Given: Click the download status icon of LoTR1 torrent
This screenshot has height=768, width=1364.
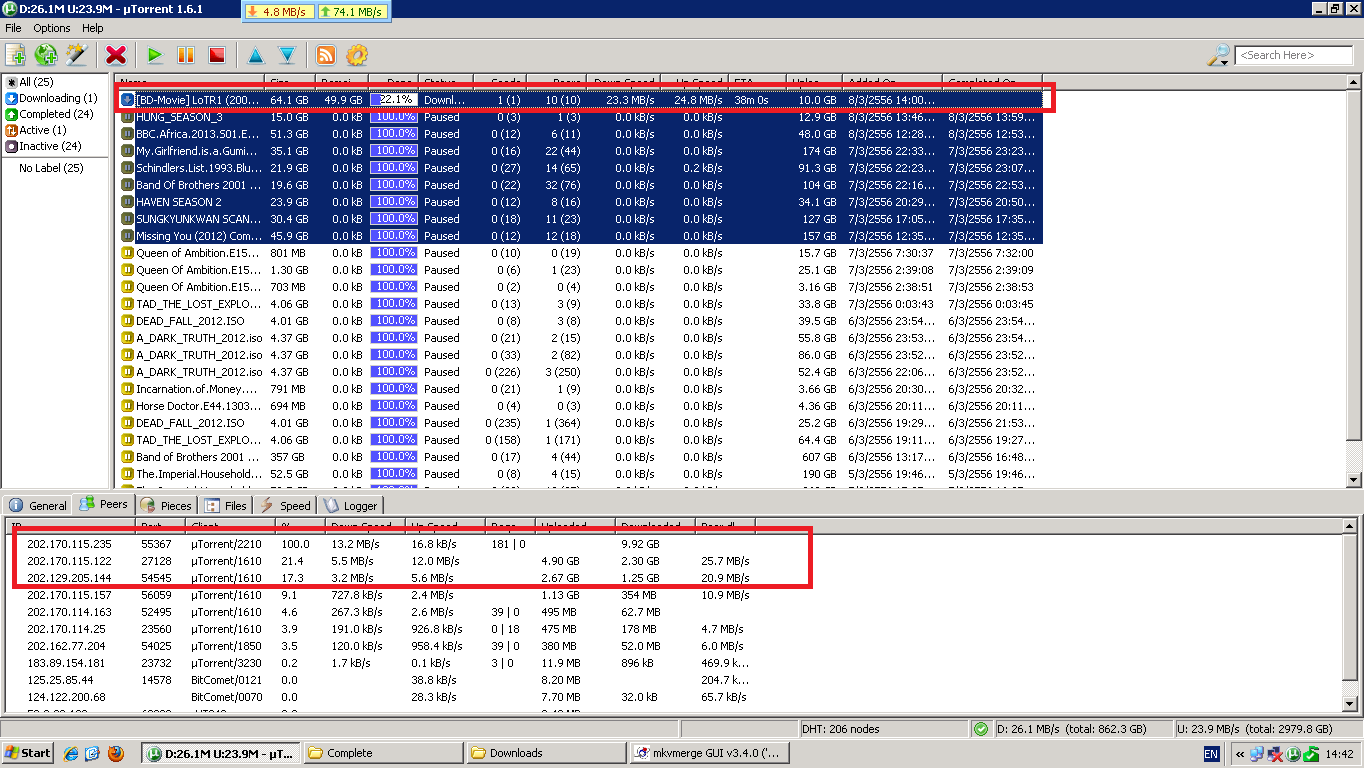Looking at the screenshot, I should 127,100.
